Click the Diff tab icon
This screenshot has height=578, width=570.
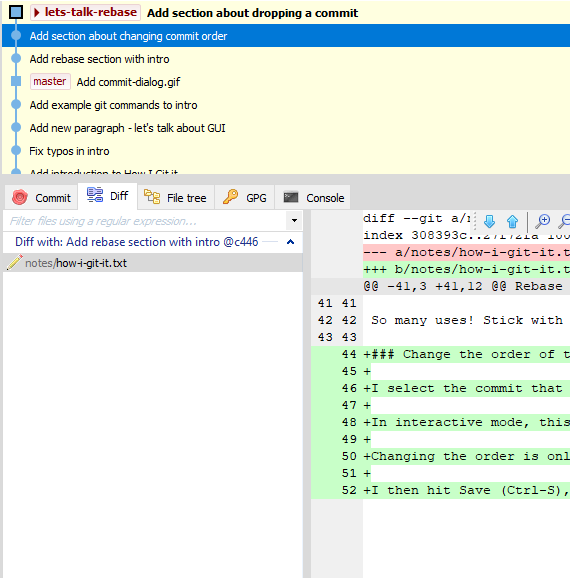(x=95, y=195)
